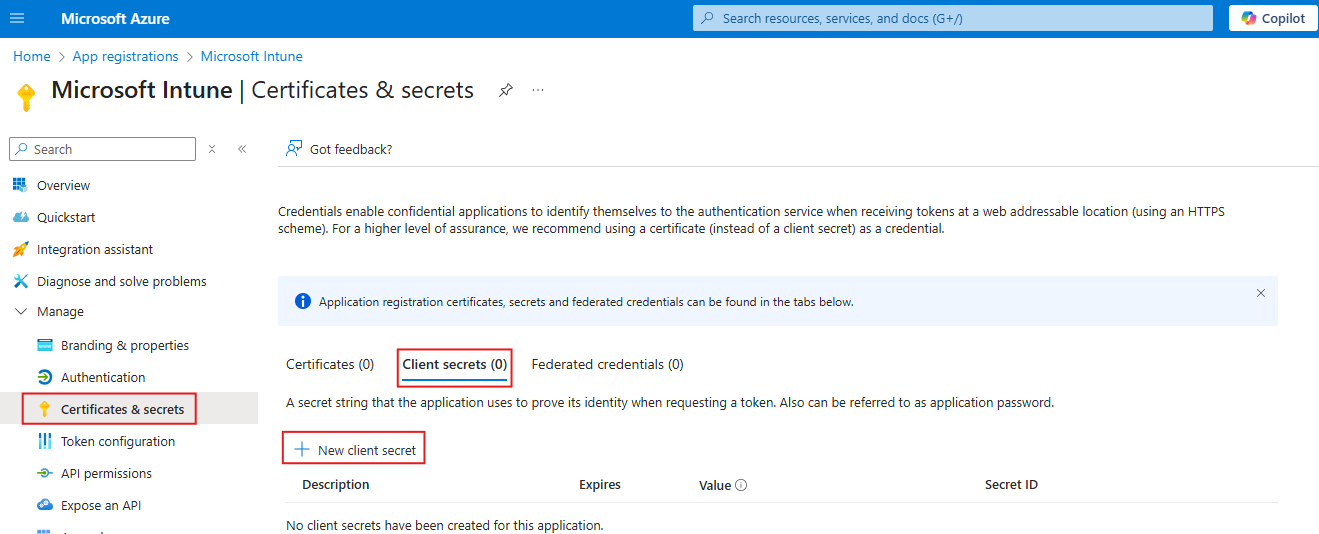The width and height of the screenshot is (1319, 534).
Task: Select Client secrets (0) tab
Action: 455,364
